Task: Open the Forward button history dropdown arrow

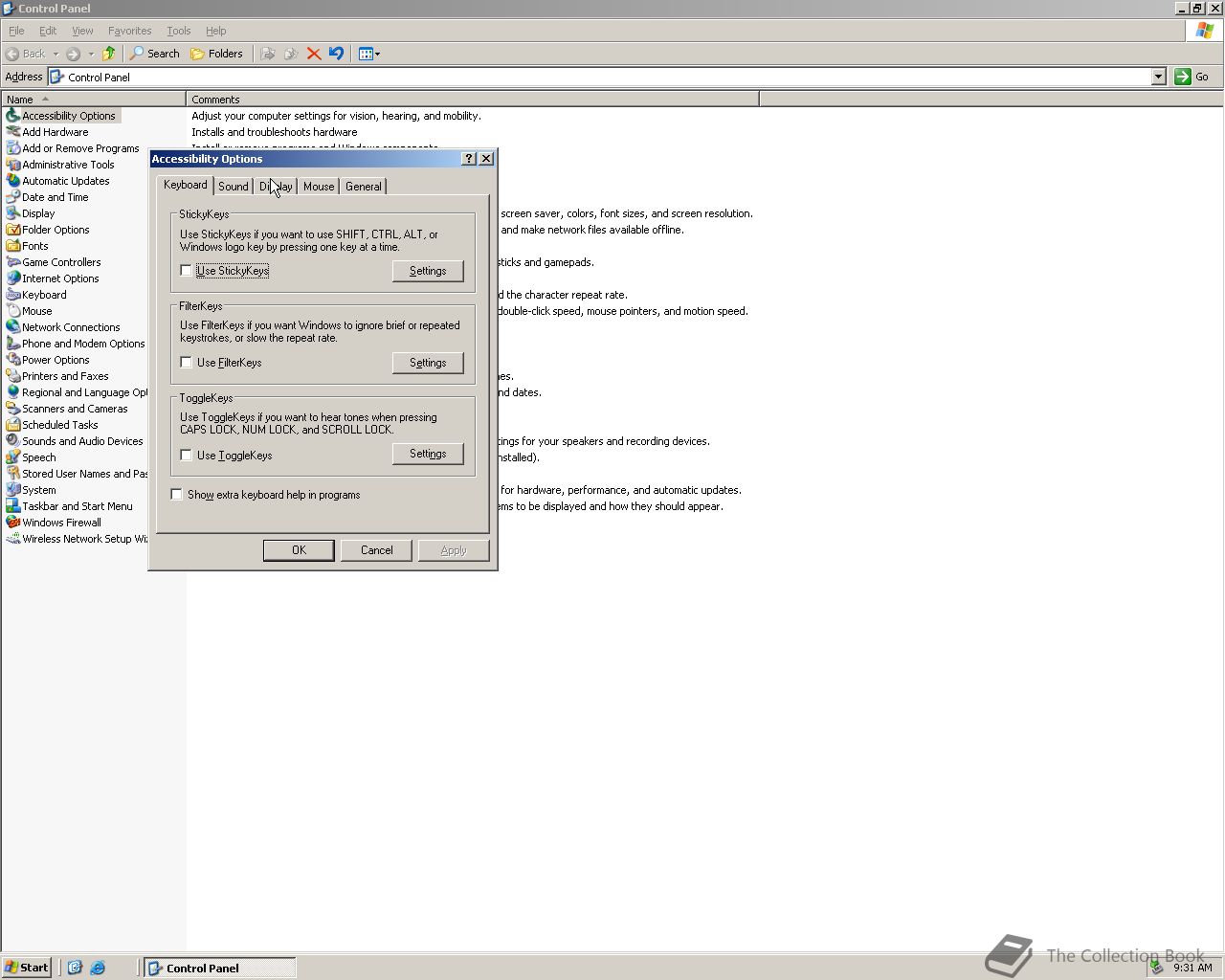Action: pyautogui.click(x=91, y=54)
